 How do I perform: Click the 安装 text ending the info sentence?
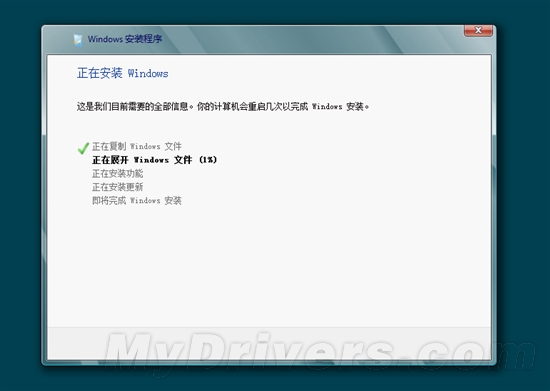pos(355,107)
